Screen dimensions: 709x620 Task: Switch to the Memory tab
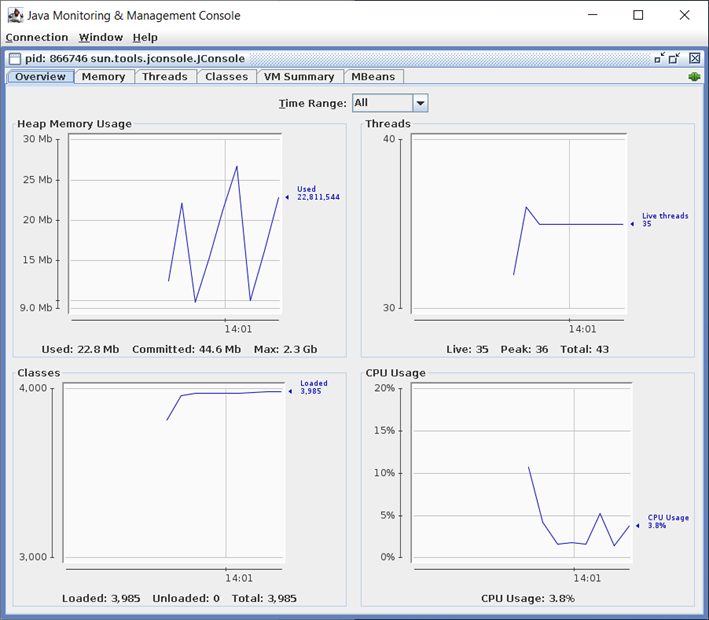click(103, 77)
